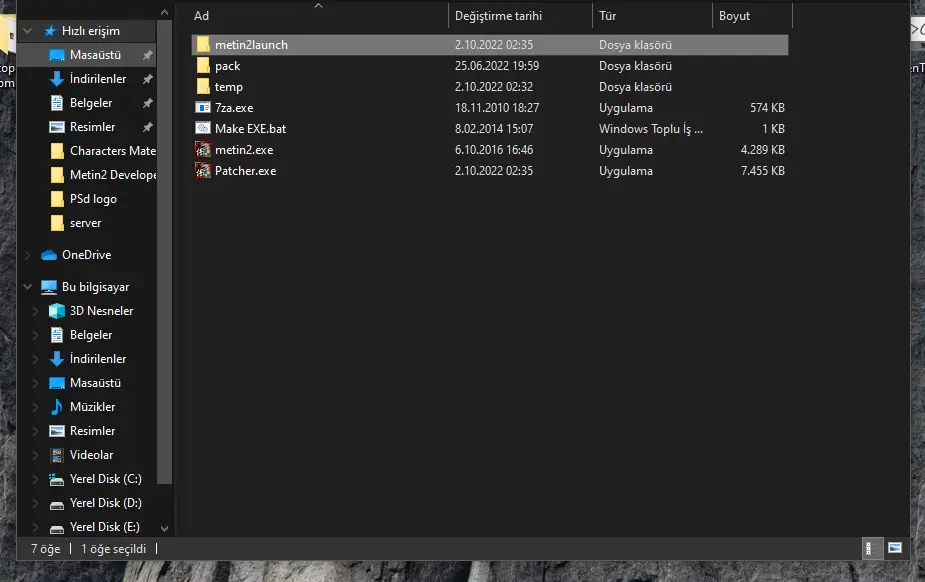
Task: Click the date 18.11.2010 18:27
Action: 497,108
